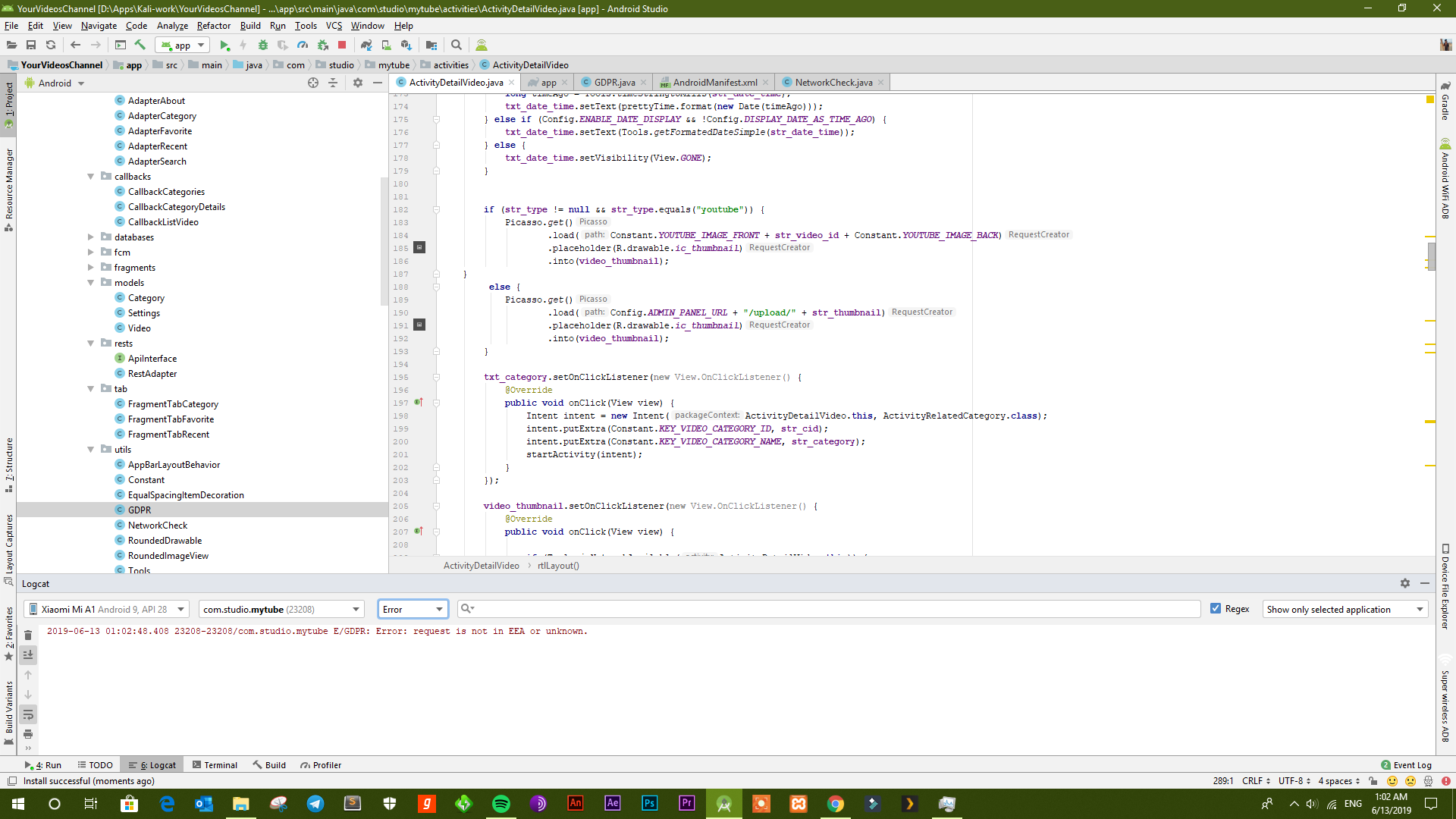Image resolution: width=1456 pixels, height=819 pixels.
Task: Switch to the AndroidManifest.xml tab
Action: pos(714,83)
